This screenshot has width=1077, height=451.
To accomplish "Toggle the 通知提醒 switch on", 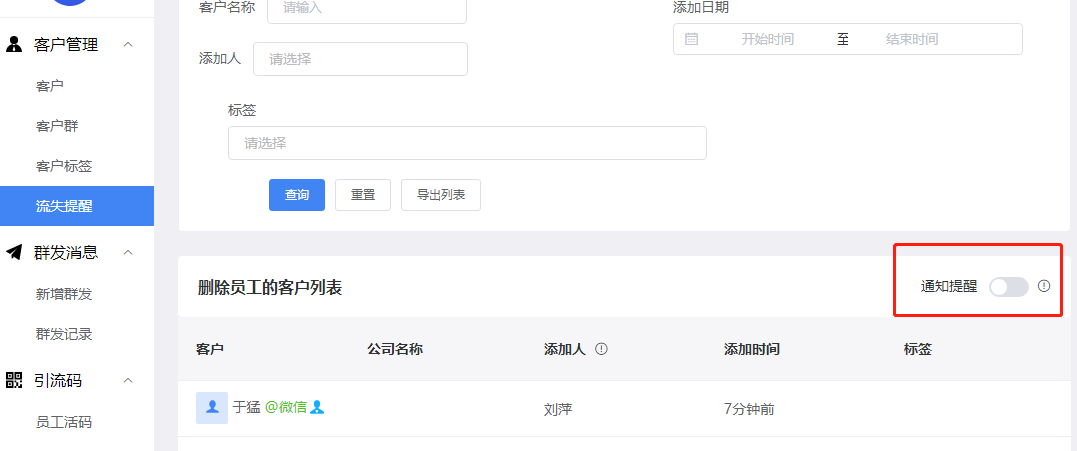I will tap(1008, 287).
